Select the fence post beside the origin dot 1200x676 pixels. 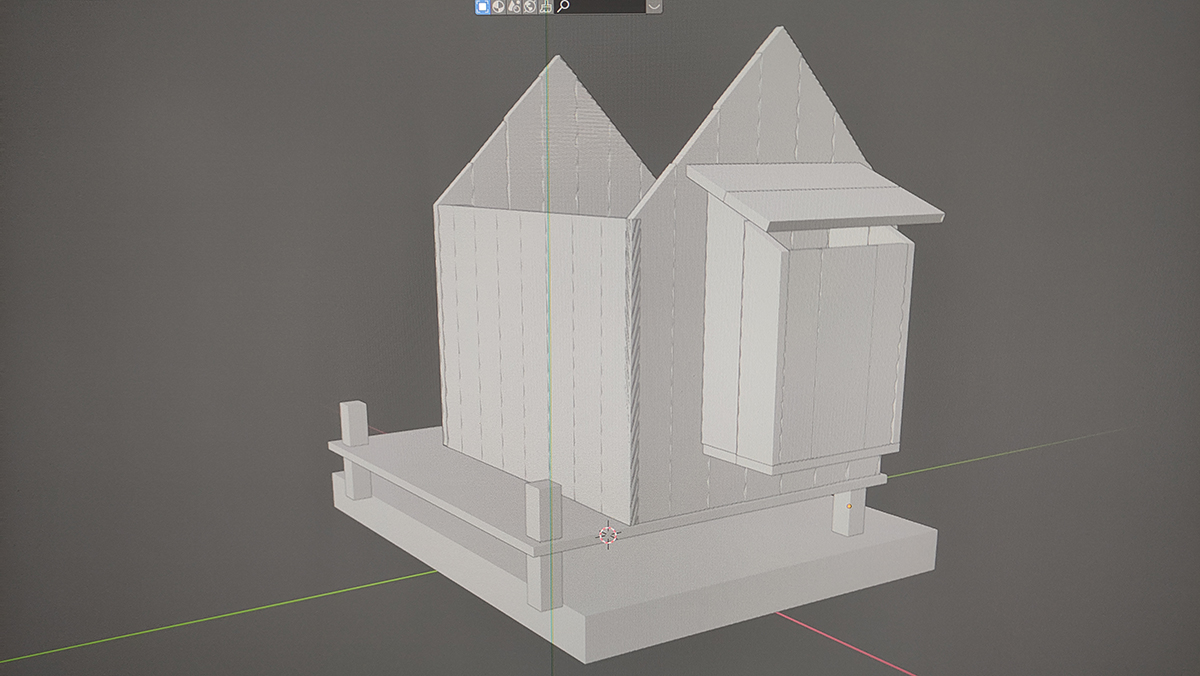[x=847, y=512]
